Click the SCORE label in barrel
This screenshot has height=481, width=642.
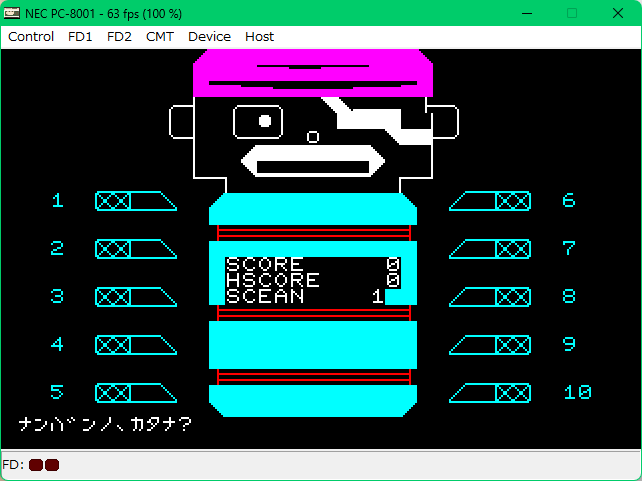(x=265, y=265)
